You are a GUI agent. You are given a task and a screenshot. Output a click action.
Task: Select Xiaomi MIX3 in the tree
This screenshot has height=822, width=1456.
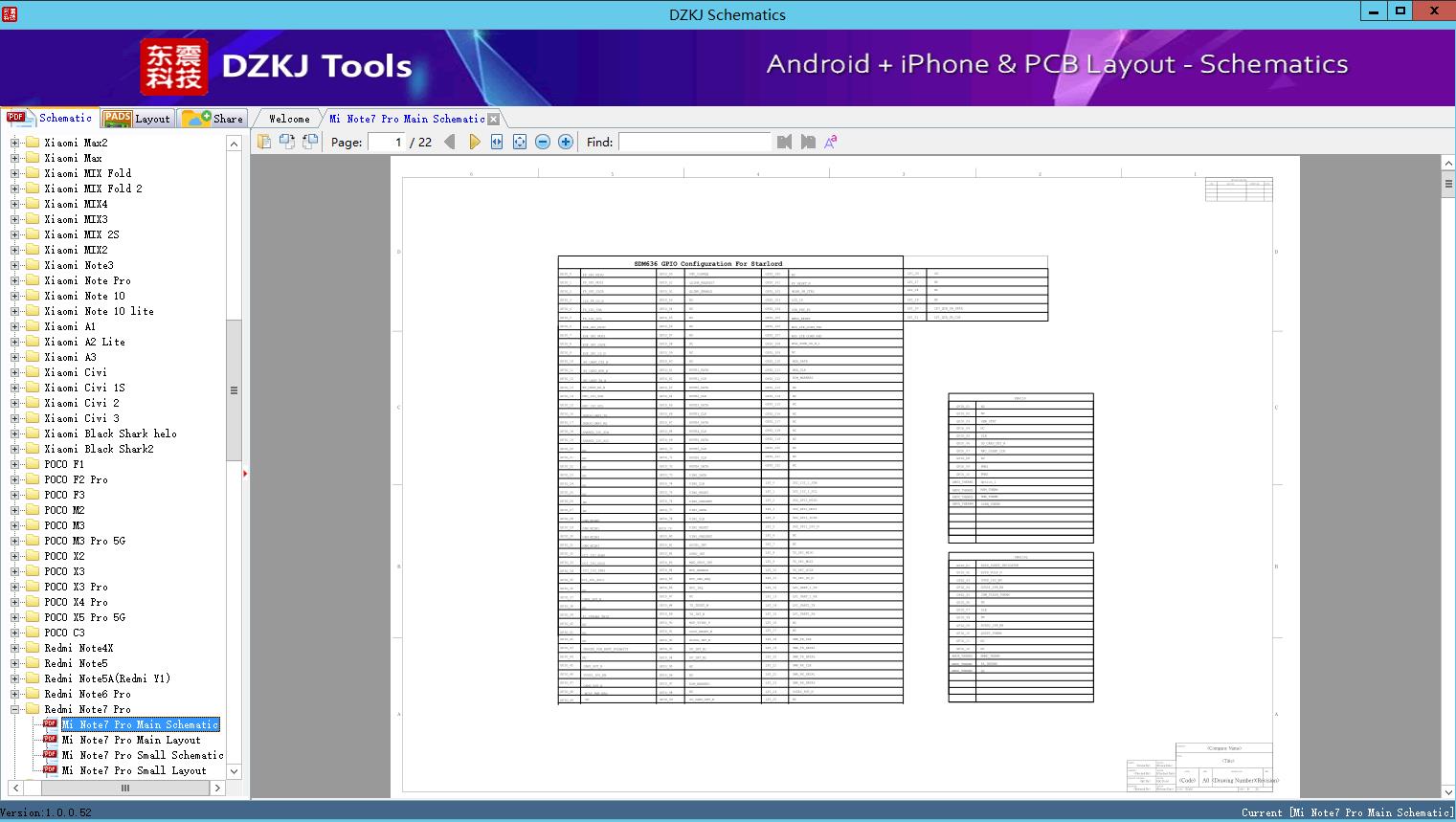point(76,219)
